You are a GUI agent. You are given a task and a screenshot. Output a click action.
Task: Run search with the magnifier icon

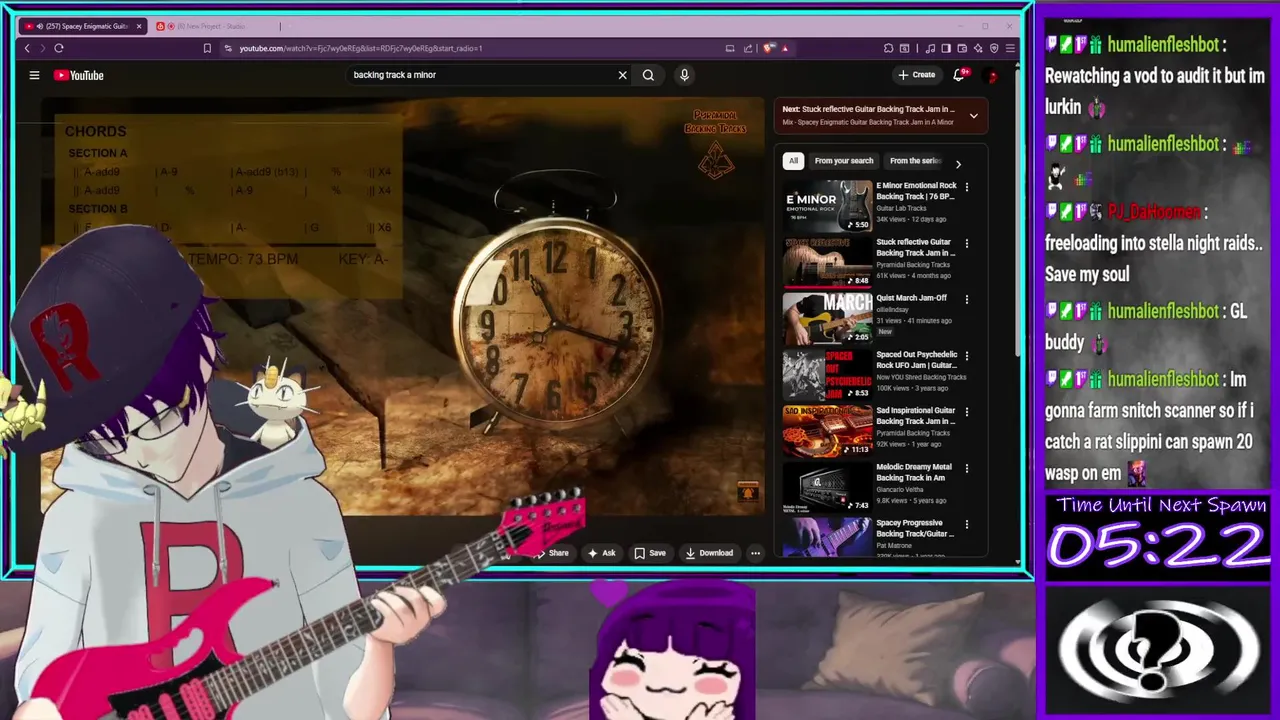(648, 75)
